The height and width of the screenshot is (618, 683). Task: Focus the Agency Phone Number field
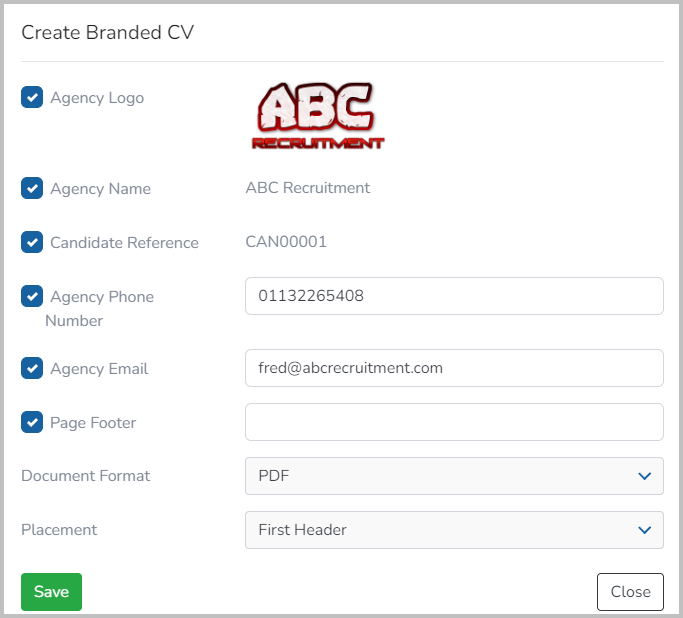click(x=454, y=296)
